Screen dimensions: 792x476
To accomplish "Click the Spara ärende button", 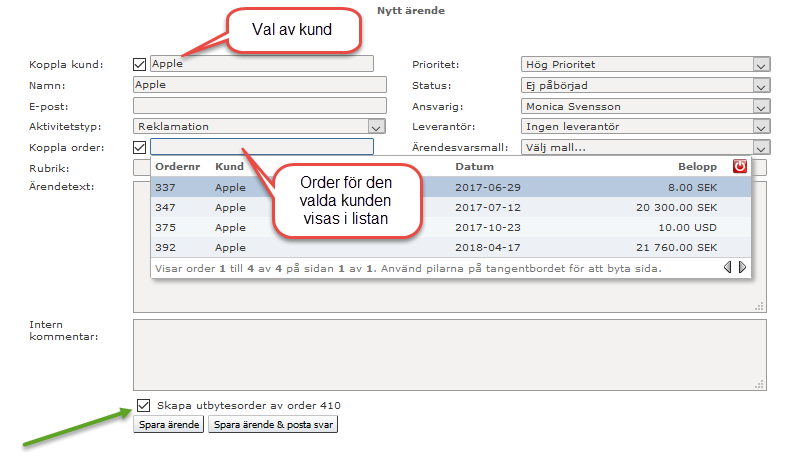I will [x=169, y=425].
